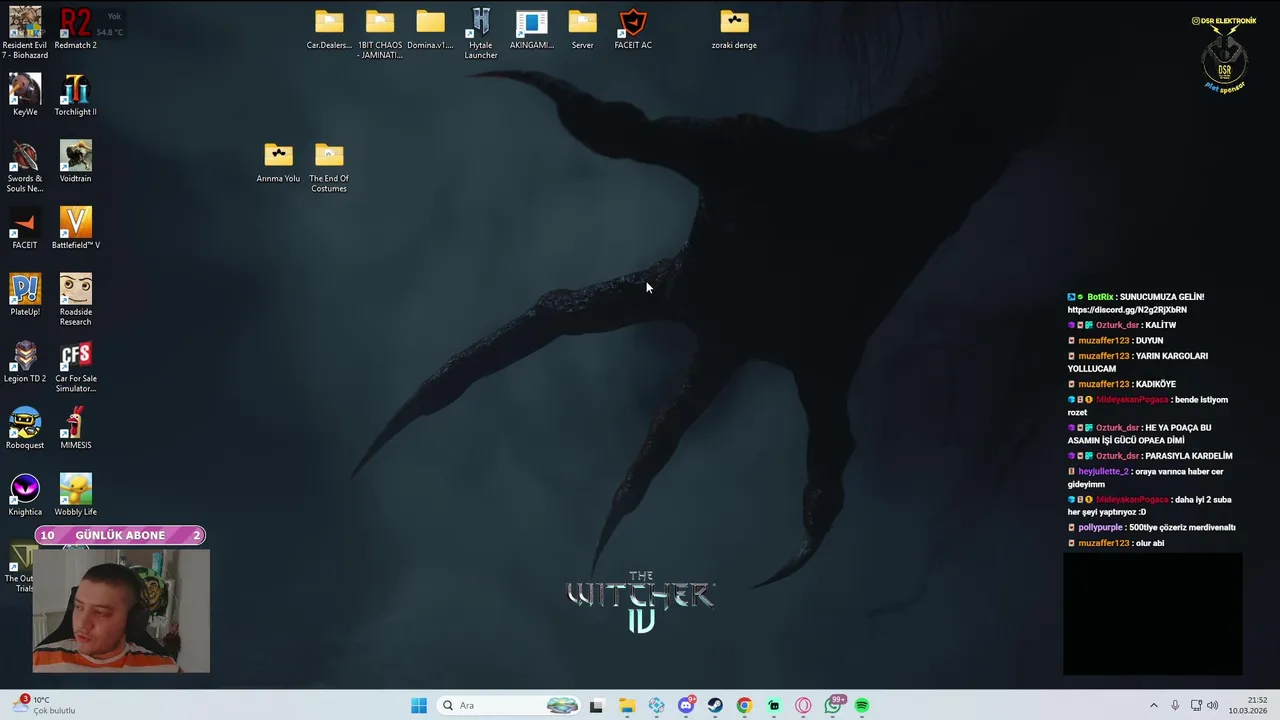Select the Roadside Research icon
Screen dimensions: 1280x720
(x=76, y=300)
